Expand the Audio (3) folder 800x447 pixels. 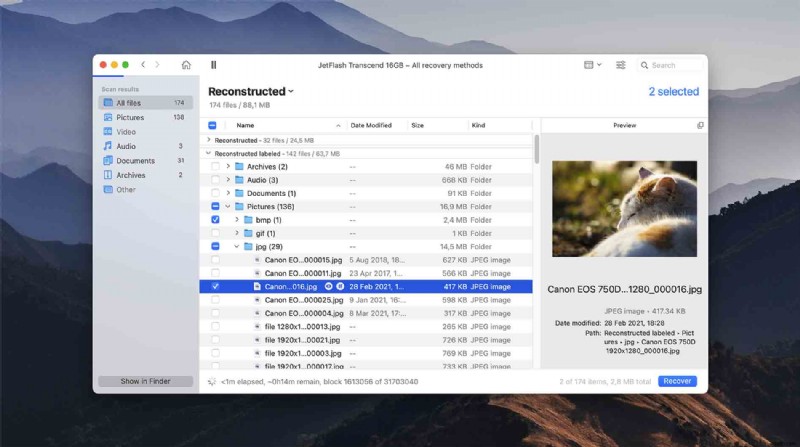tap(228, 180)
